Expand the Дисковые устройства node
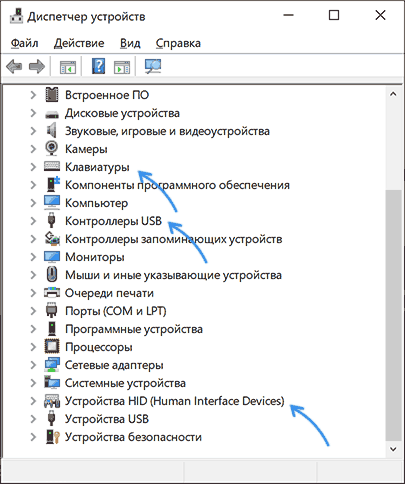The width and height of the screenshot is (405, 484). (x=33, y=113)
